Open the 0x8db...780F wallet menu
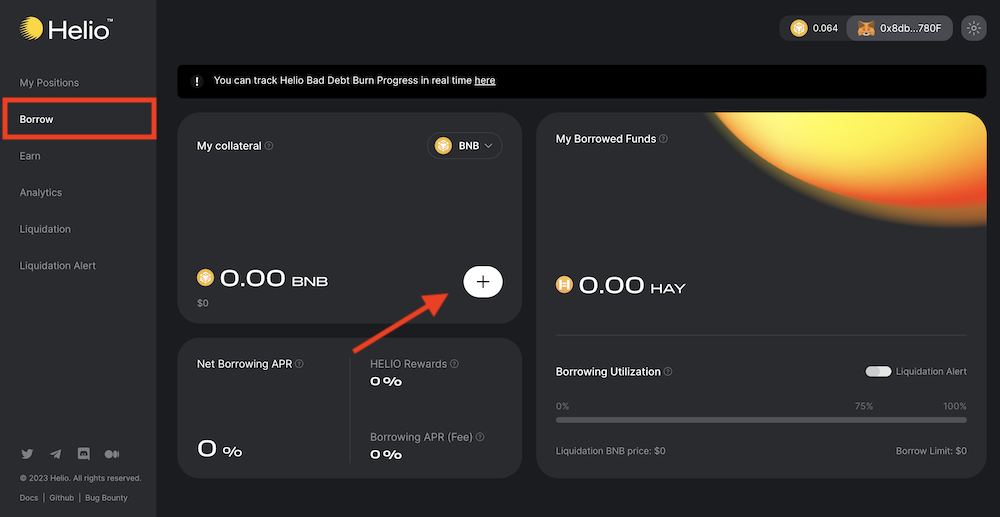This screenshot has width=1000, height=517. coord(900,28)
